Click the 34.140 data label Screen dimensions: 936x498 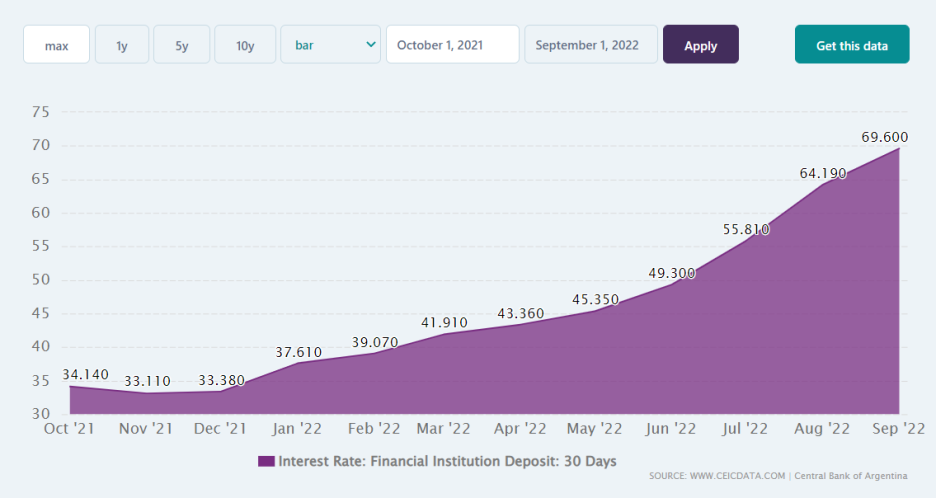tap(85, 374)
